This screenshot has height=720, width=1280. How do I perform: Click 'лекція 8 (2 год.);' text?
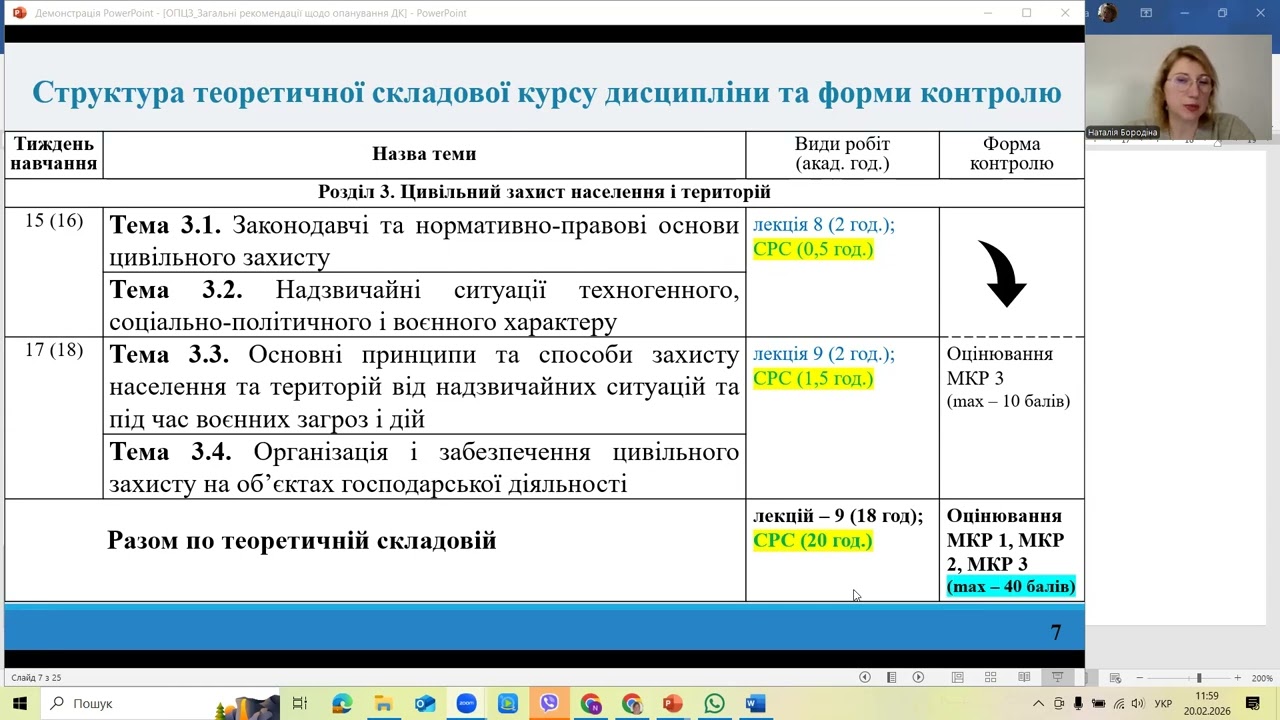point(824,224)
